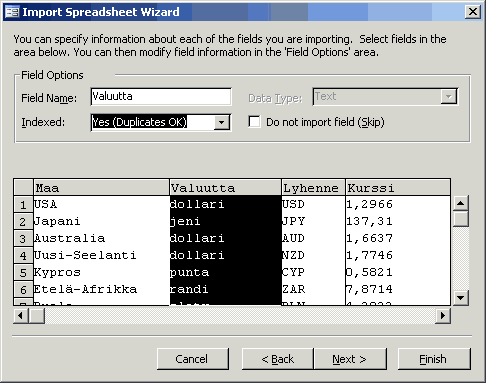Open the disabled Data Type dropdown
486x383 pixels.
pos(449,97)
